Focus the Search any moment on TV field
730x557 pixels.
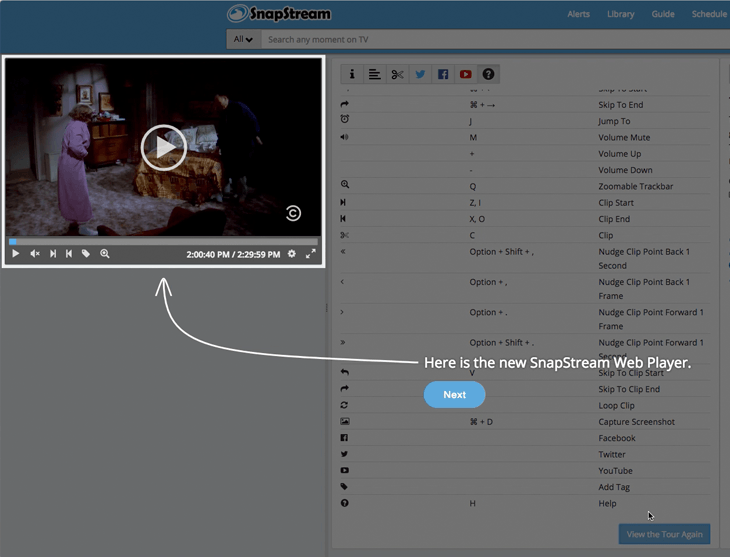click(x=495, y=40)
